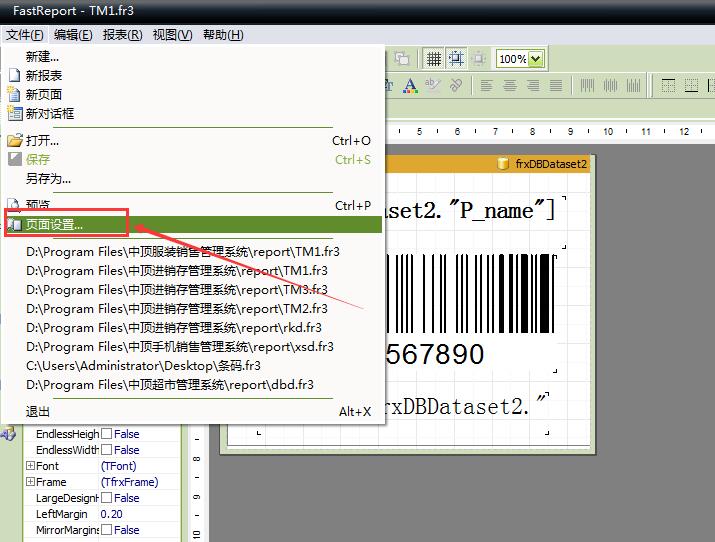Align text left icon
The width and height of the screenshot is (715, 542).
(487, 85)
